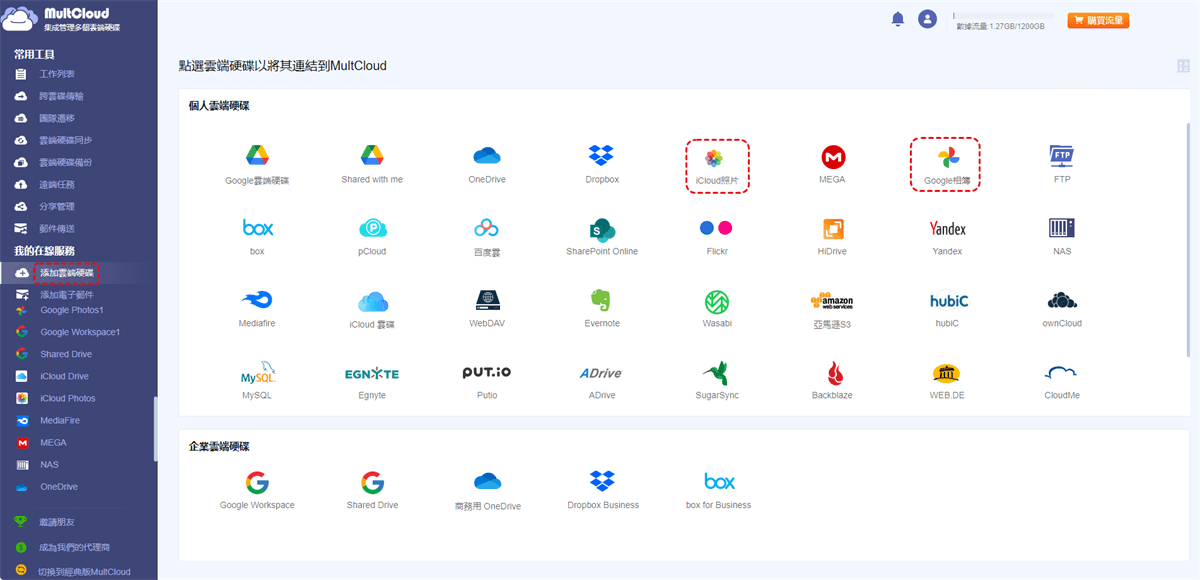Add Amazon S3 storage
Image resolution: width=1200 pixels, height=580 pixels.
[832, 301]
